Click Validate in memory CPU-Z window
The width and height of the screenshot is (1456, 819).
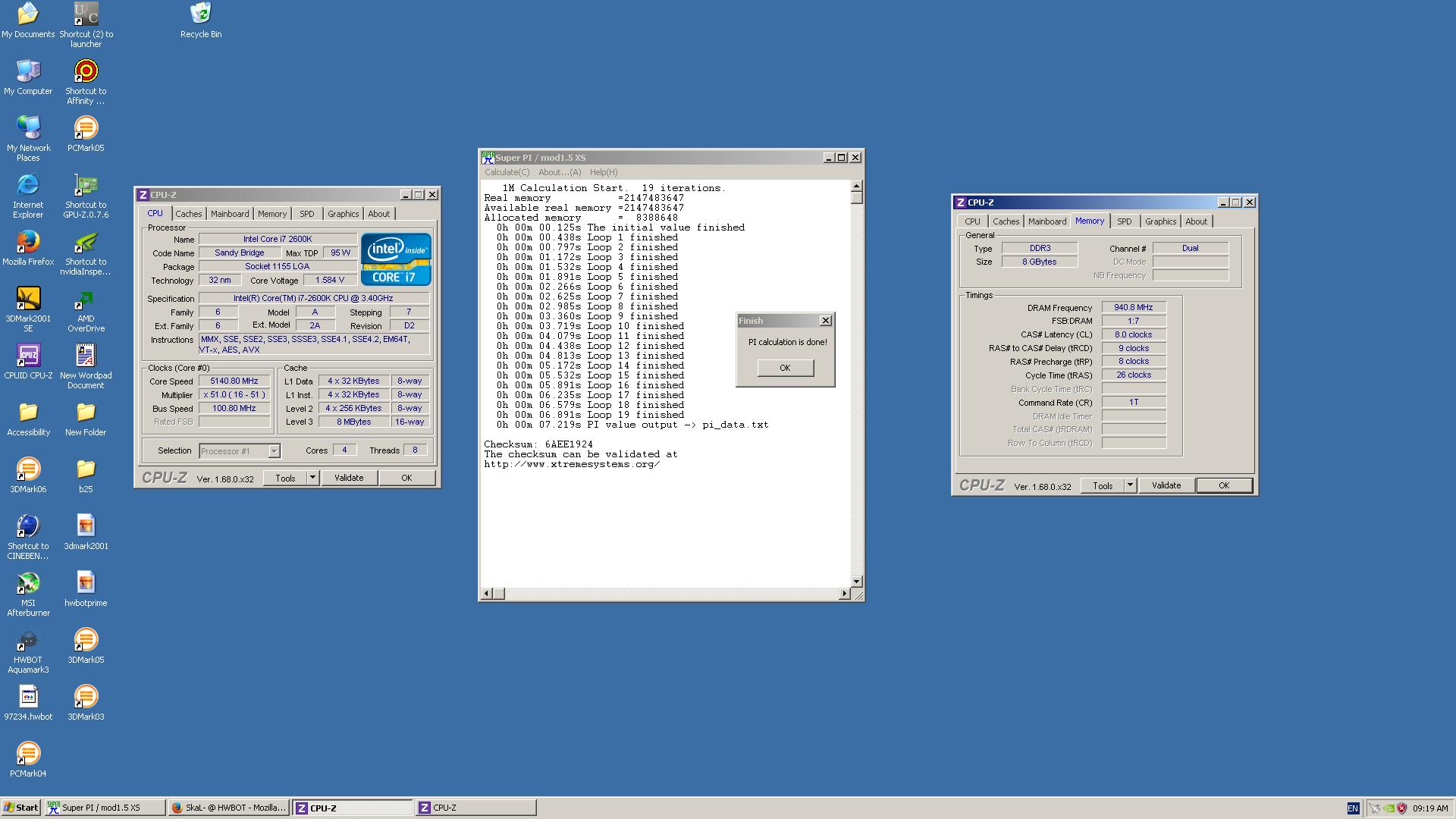[1166, 485]
